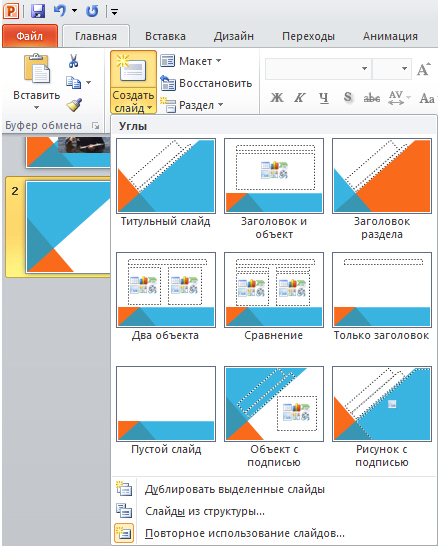The width and height of the screenshot is (438, 546).
Task: Open the Буфер обмена dialog launcher
Action: tap(95, 126)
